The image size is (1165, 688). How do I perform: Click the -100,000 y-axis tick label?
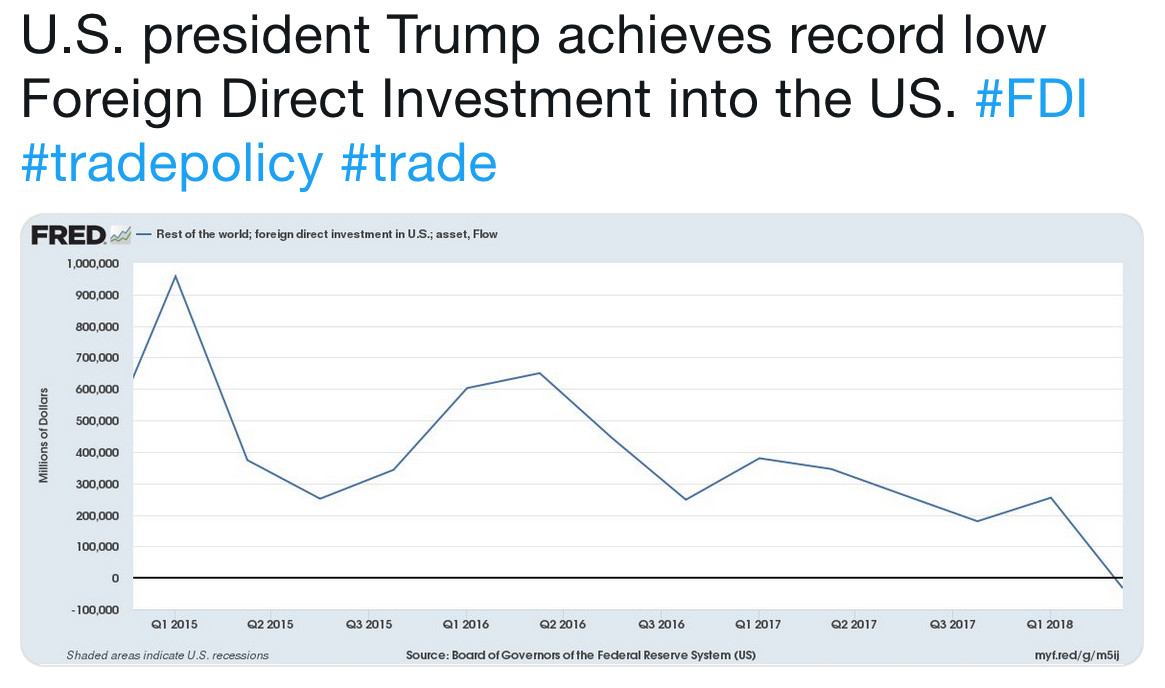[93, 609]
